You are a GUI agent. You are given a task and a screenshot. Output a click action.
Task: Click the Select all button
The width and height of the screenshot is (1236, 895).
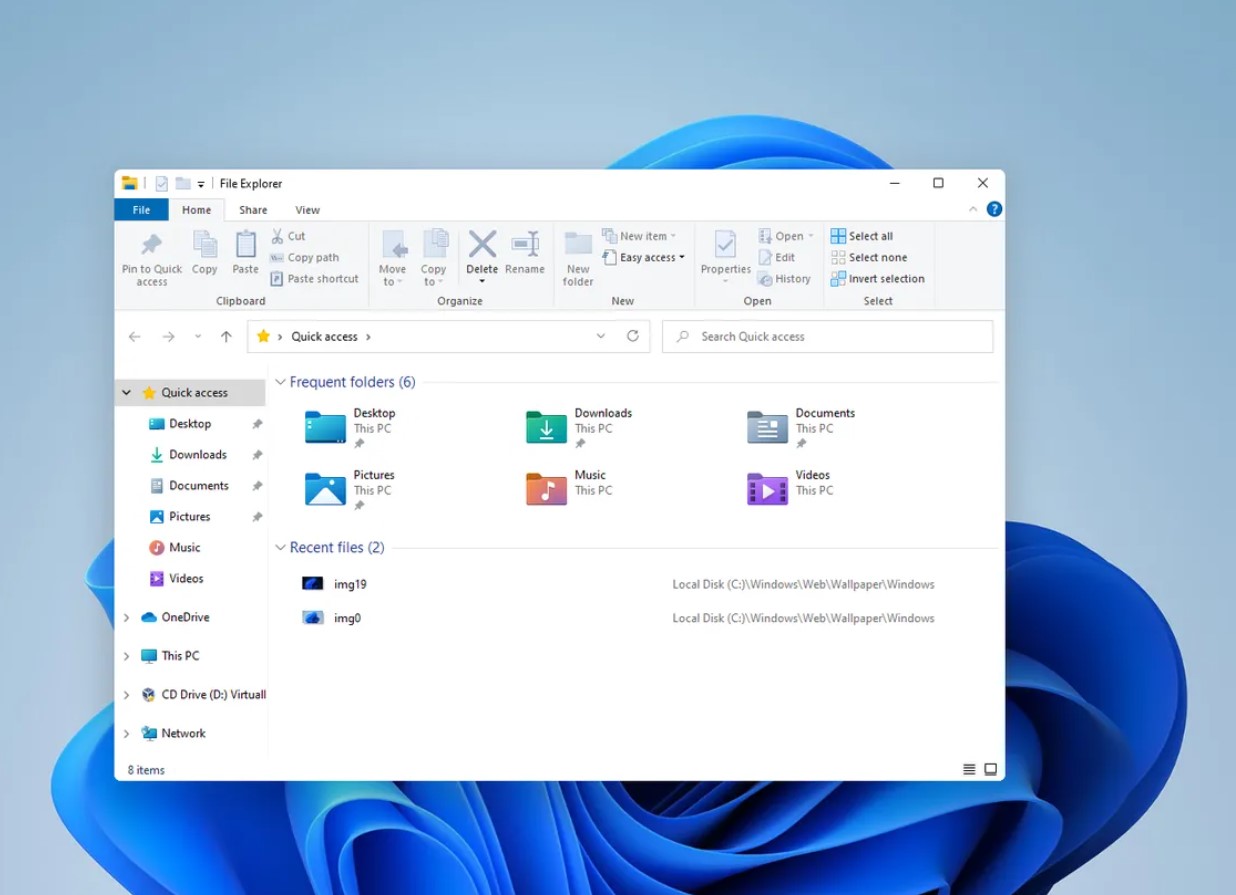(x=862, y=236)
